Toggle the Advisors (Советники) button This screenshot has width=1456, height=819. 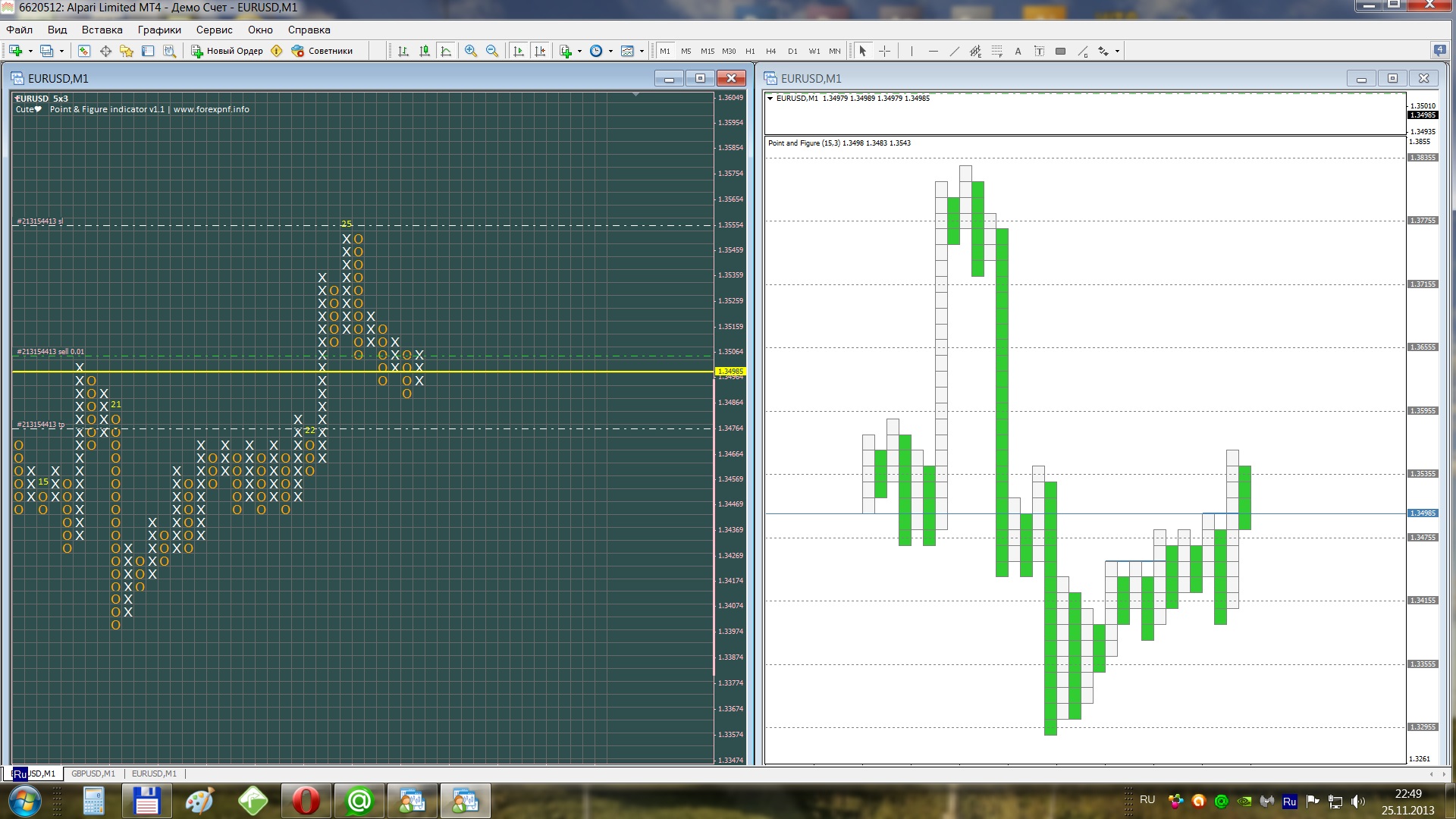point(322,51)
